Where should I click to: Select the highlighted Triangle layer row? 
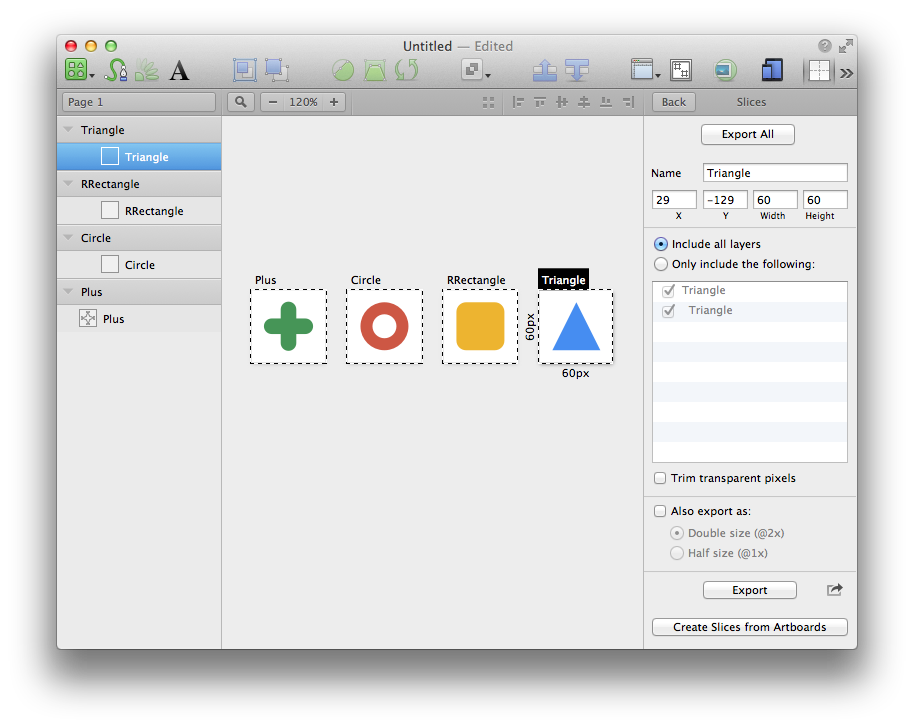(139, 157)
